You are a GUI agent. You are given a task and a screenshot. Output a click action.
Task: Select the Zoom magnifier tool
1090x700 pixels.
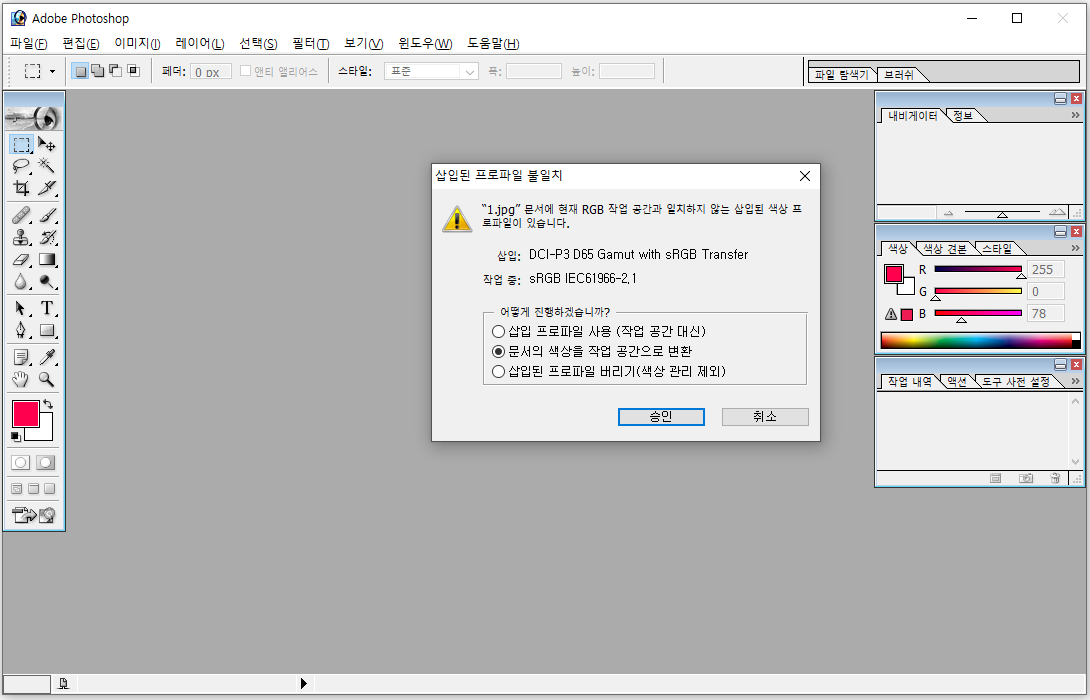(x=47, y=379)
